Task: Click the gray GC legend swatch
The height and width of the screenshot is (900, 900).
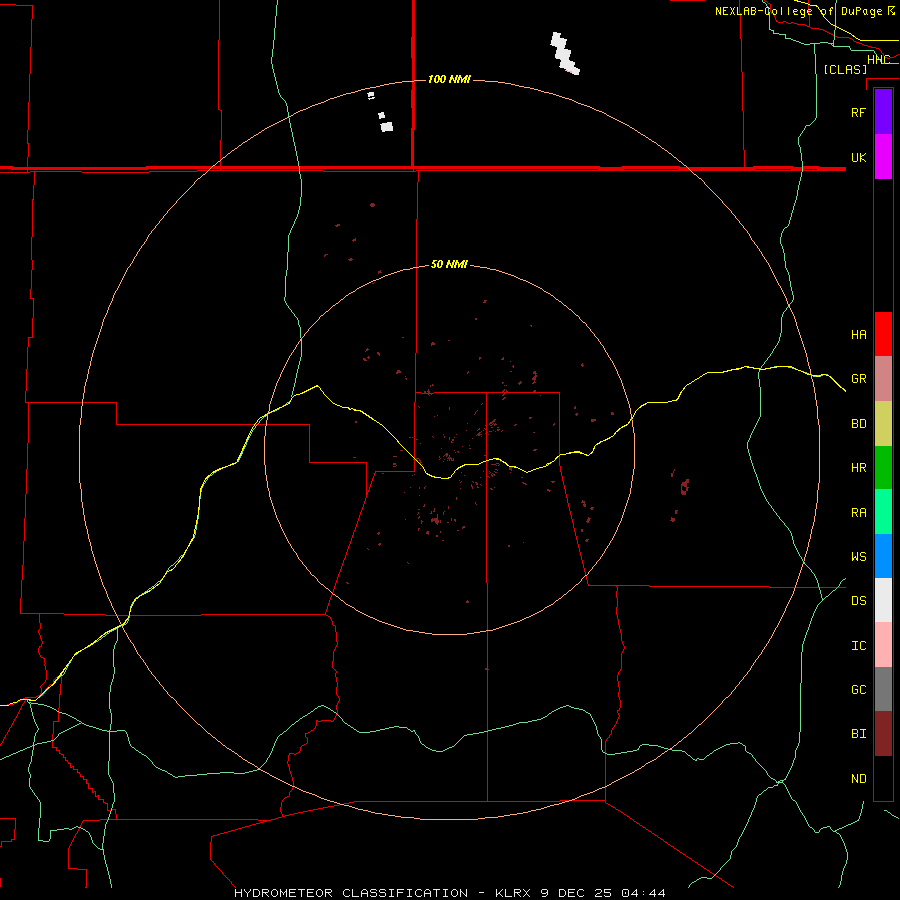Action: pos(883,689)
